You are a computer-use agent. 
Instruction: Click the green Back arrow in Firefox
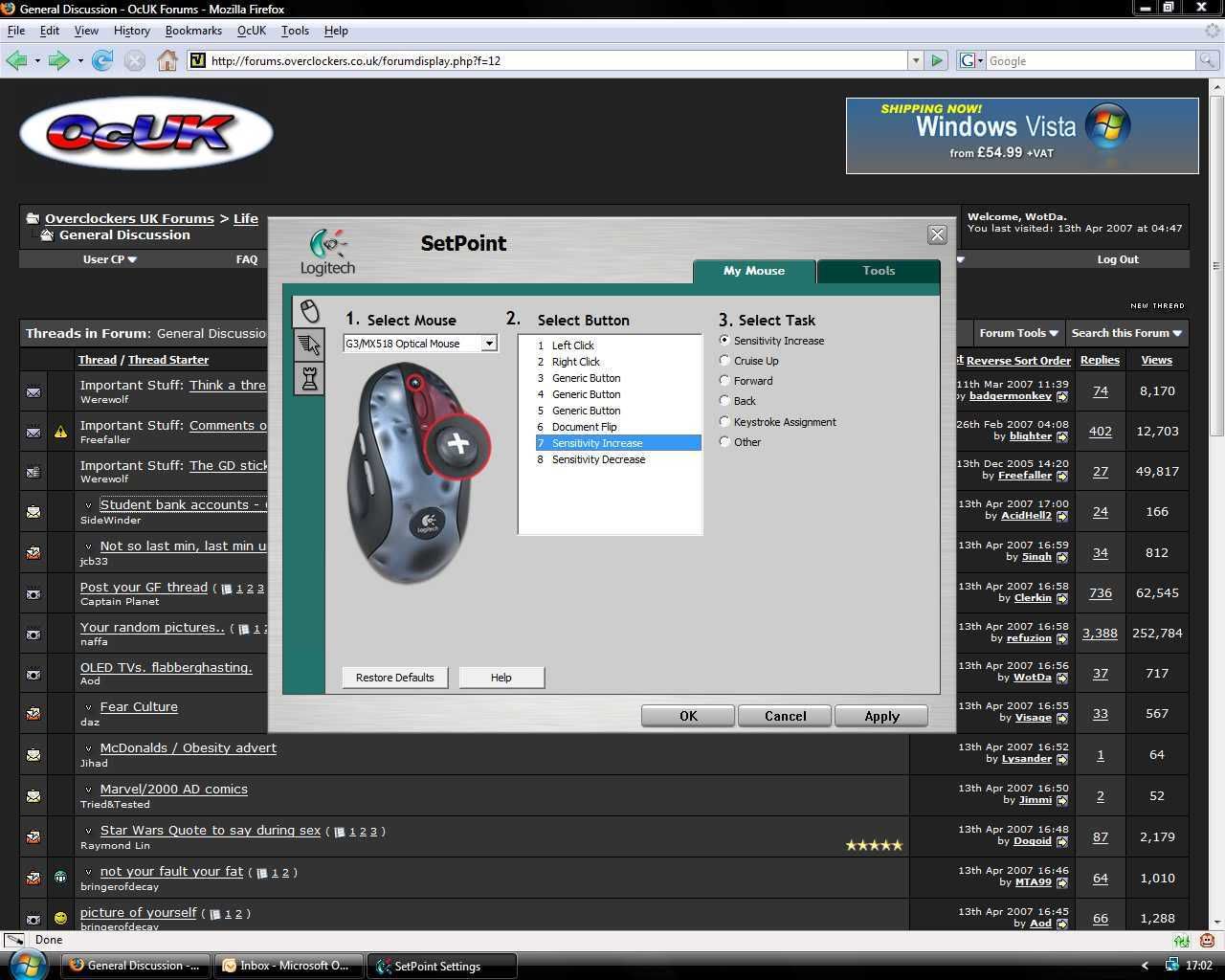click(16, 60)
